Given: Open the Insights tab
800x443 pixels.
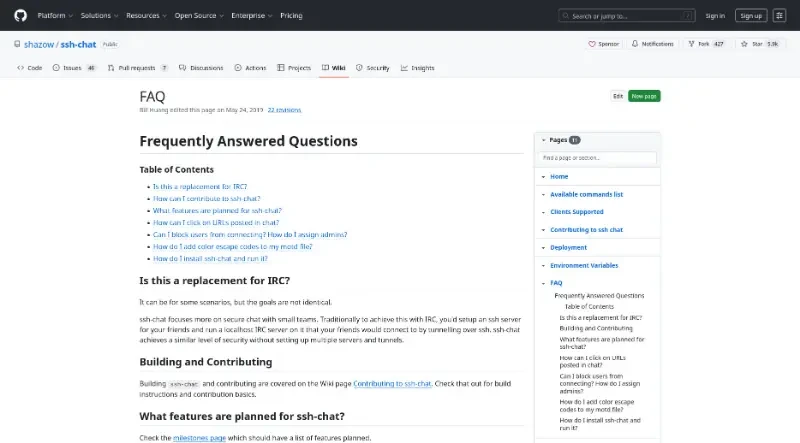Looking at the screenshot, I should tap(418, 68).
